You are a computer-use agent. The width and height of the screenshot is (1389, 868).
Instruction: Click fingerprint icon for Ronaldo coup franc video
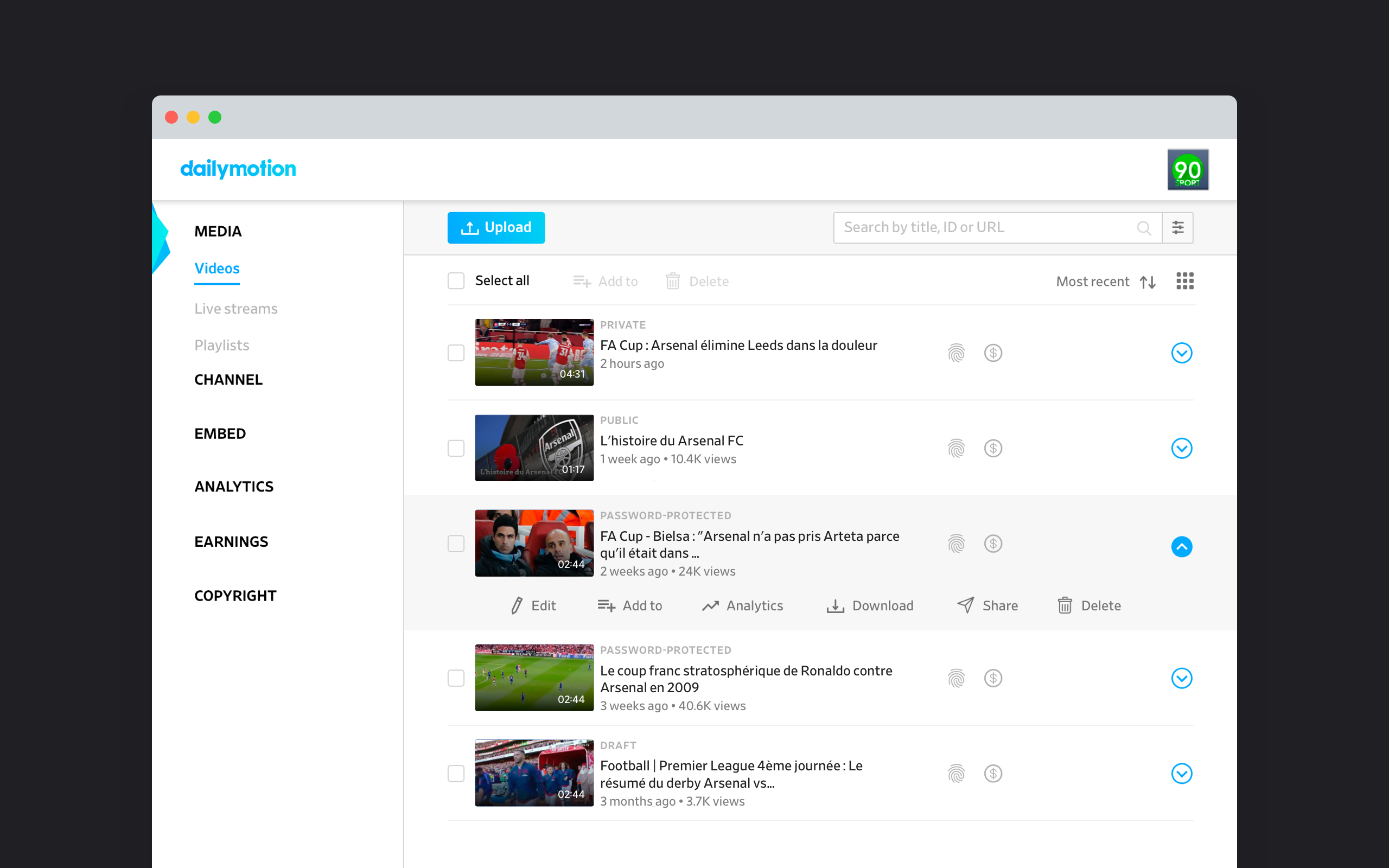point(956,678)
